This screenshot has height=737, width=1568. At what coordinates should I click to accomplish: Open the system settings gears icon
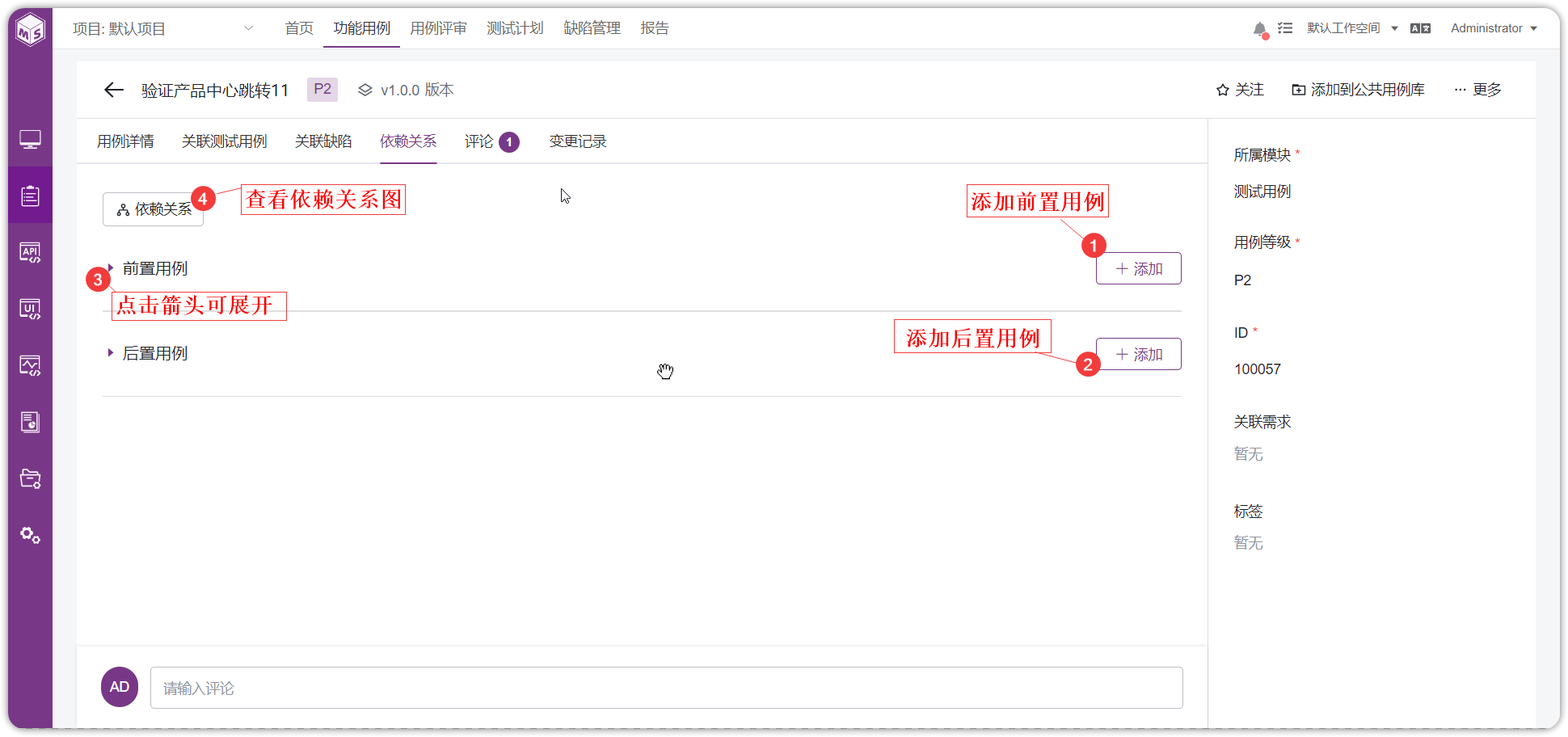(x=31, y=535)
